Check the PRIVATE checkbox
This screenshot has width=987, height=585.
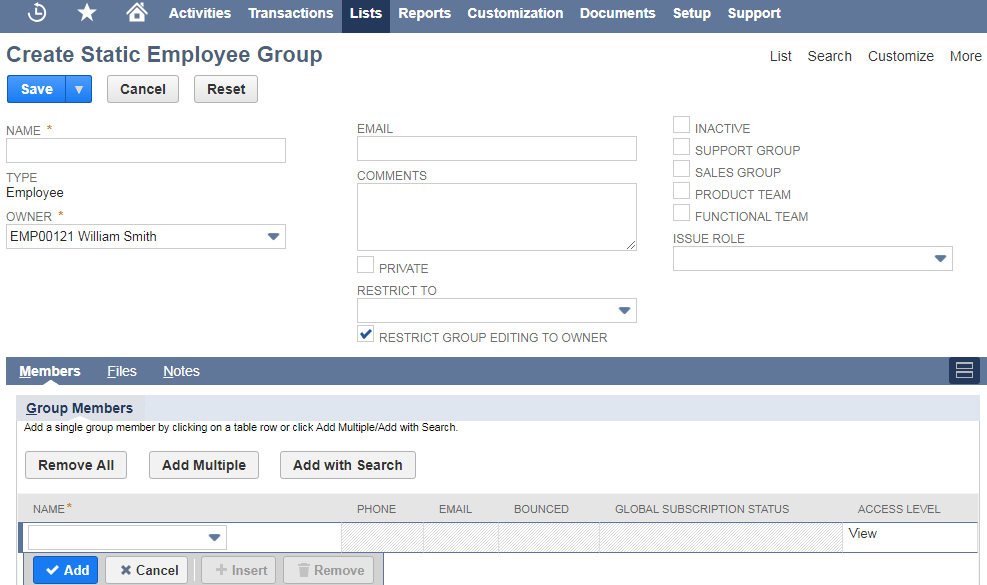tap(365, 265)
